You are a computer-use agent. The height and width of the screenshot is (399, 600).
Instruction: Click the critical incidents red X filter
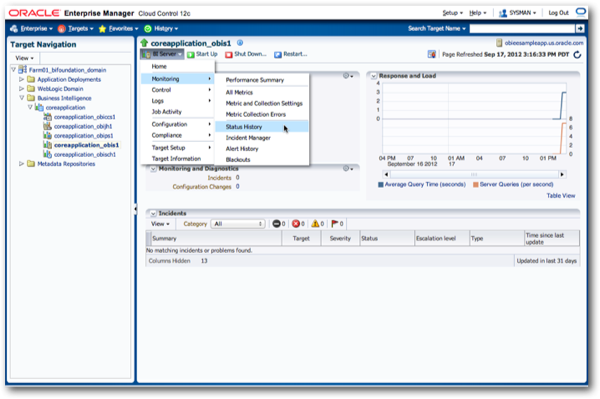click(296, 224)
